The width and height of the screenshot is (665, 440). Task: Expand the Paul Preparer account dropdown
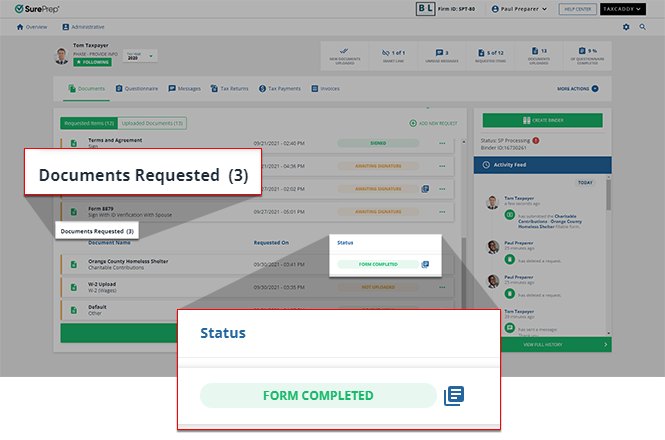point(519,9)
